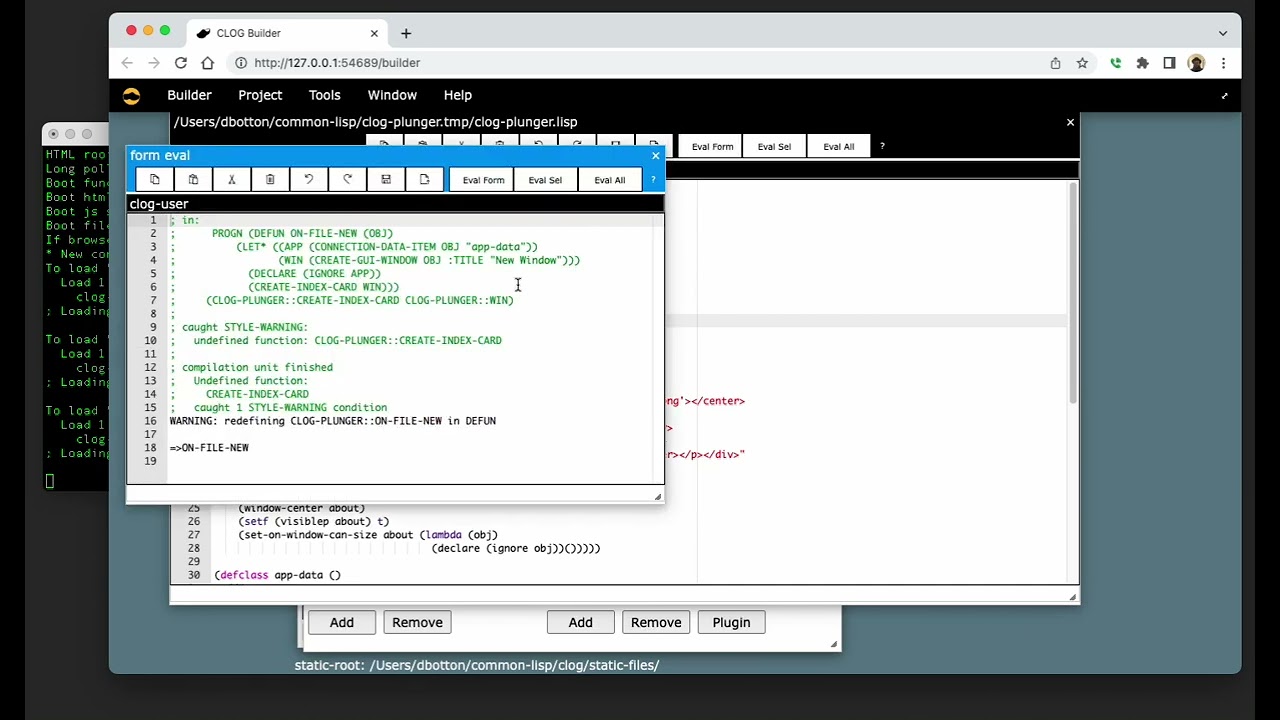Click the address bar URL
This screenshot has width=1280, height=720.
[x=337, y=63]
